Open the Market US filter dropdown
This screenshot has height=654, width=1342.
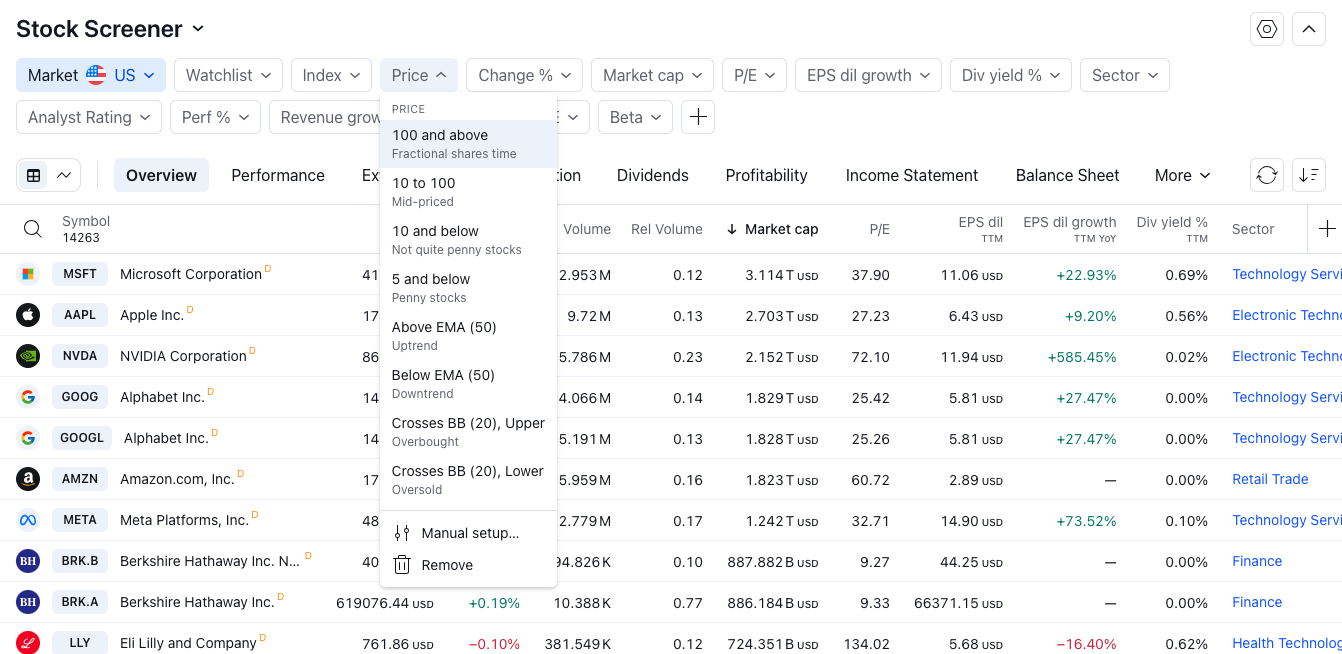click(x=91, y=75)
